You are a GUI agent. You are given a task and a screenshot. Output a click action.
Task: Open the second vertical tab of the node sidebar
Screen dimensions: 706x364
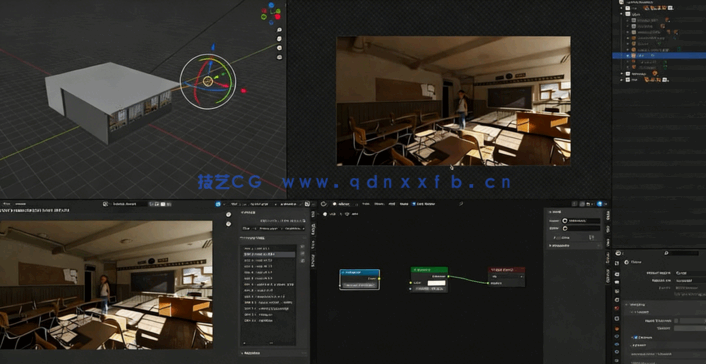(608, 229)
